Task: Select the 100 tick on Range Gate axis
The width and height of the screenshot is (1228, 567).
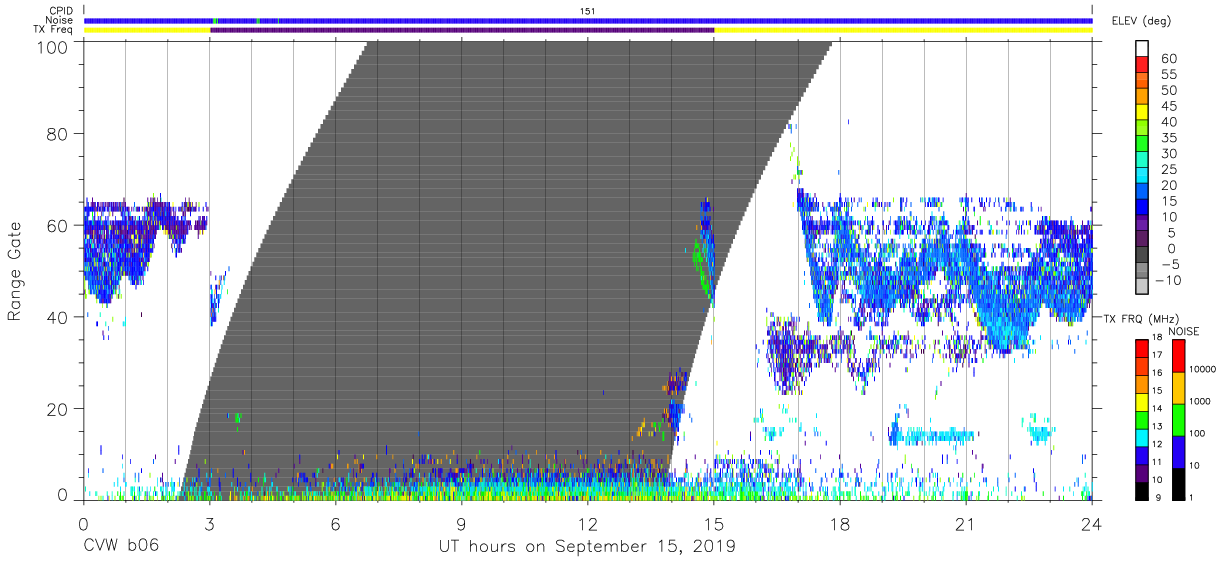Action: 54,47
